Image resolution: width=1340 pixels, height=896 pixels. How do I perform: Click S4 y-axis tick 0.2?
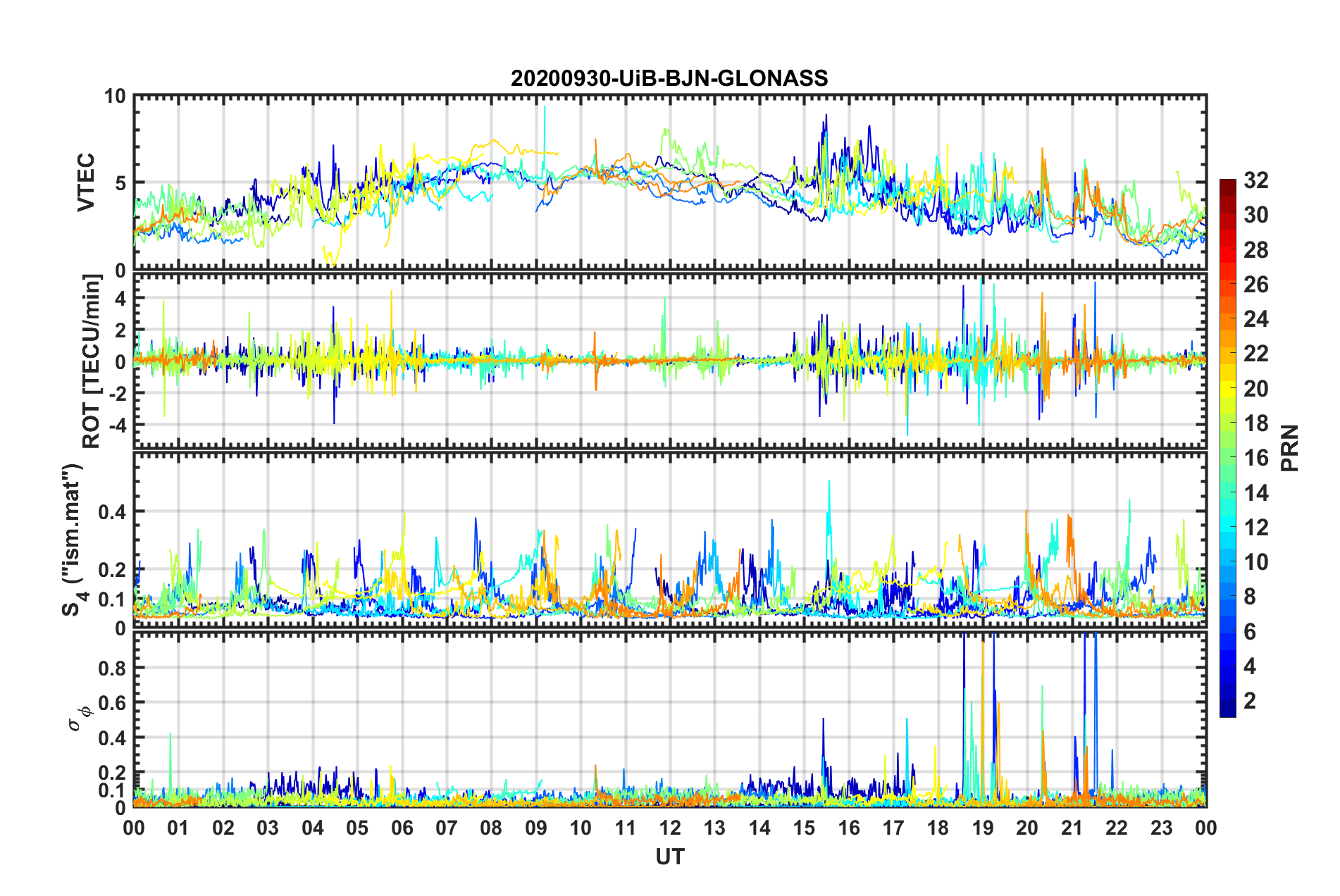tap(112, 570)
